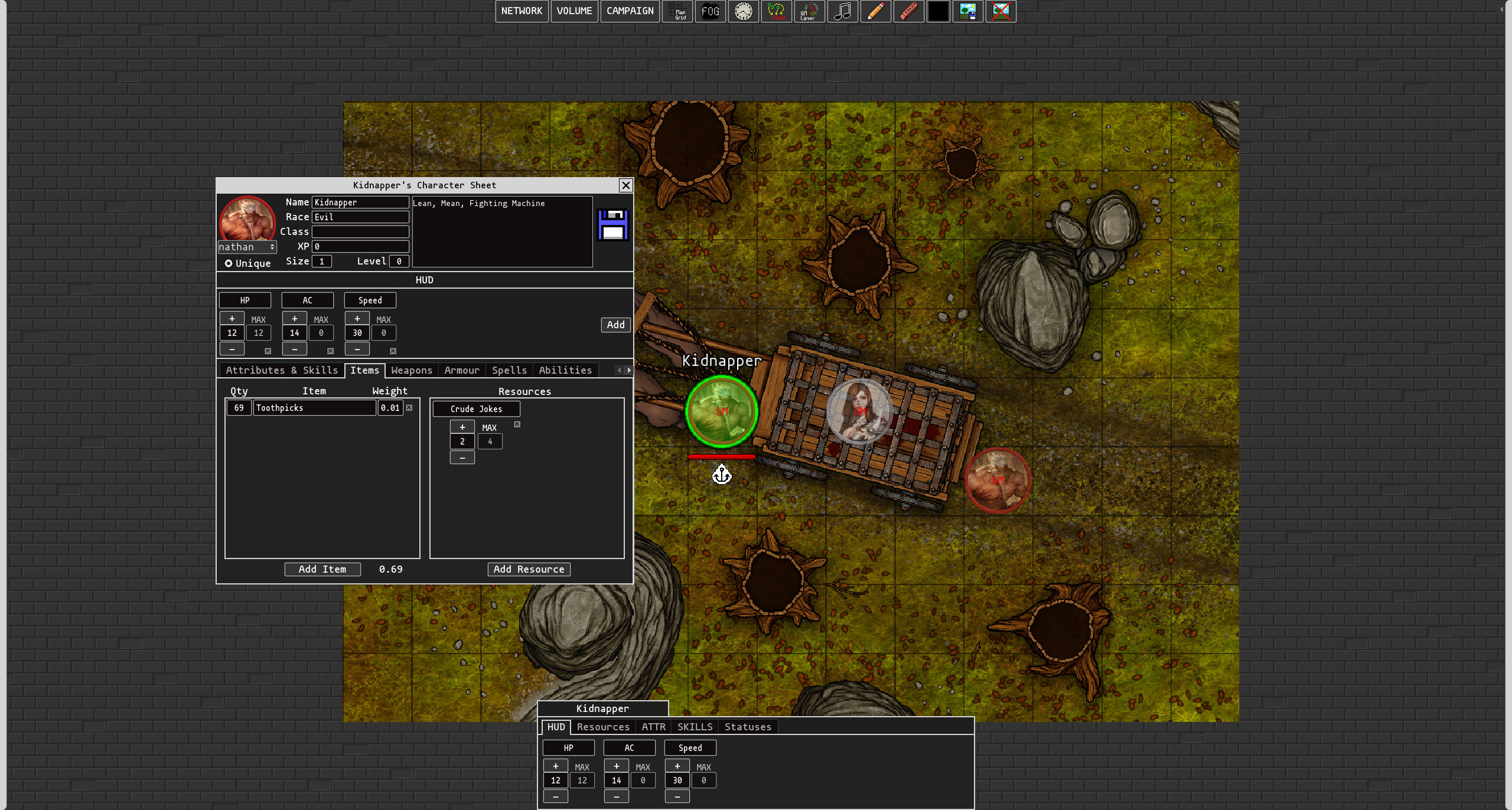Open the FOG tool

tap(710, 11)
